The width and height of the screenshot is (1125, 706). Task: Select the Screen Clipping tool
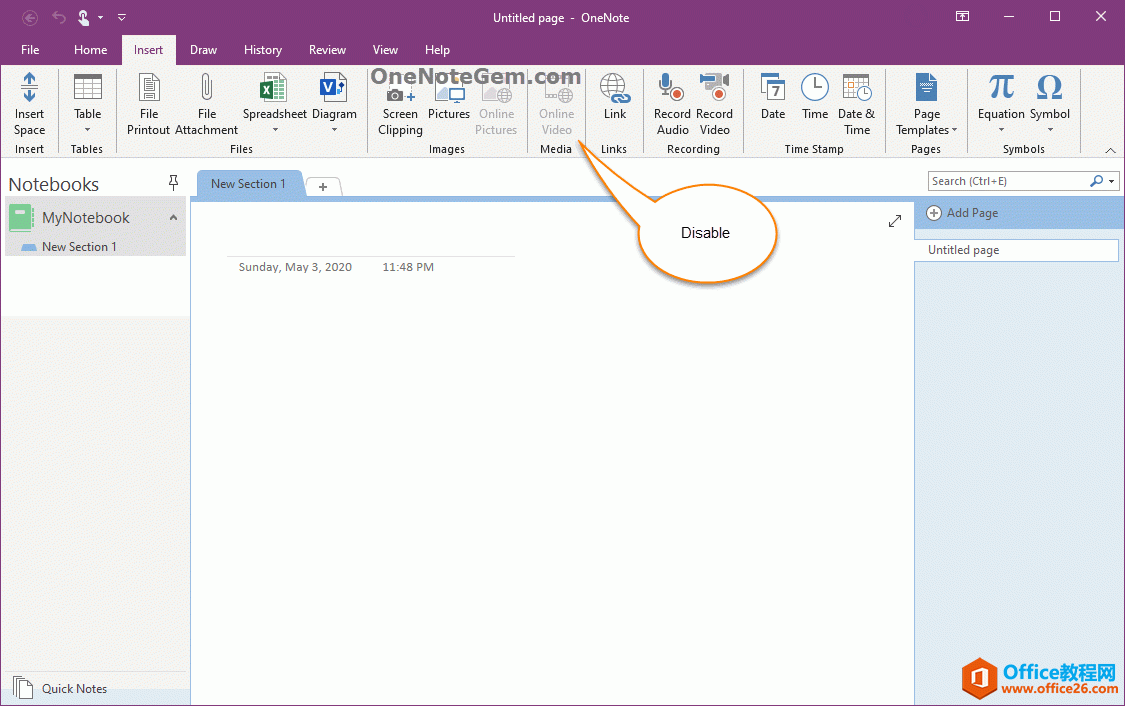pyautogui.click(x=399, y=103)
